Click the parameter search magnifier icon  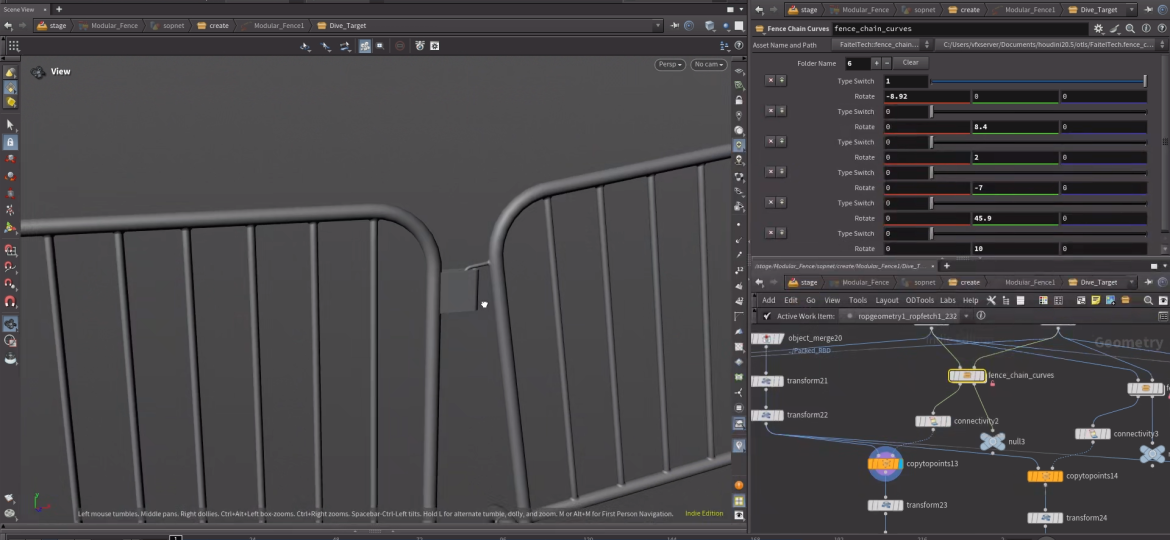[x=1129, y=30]
